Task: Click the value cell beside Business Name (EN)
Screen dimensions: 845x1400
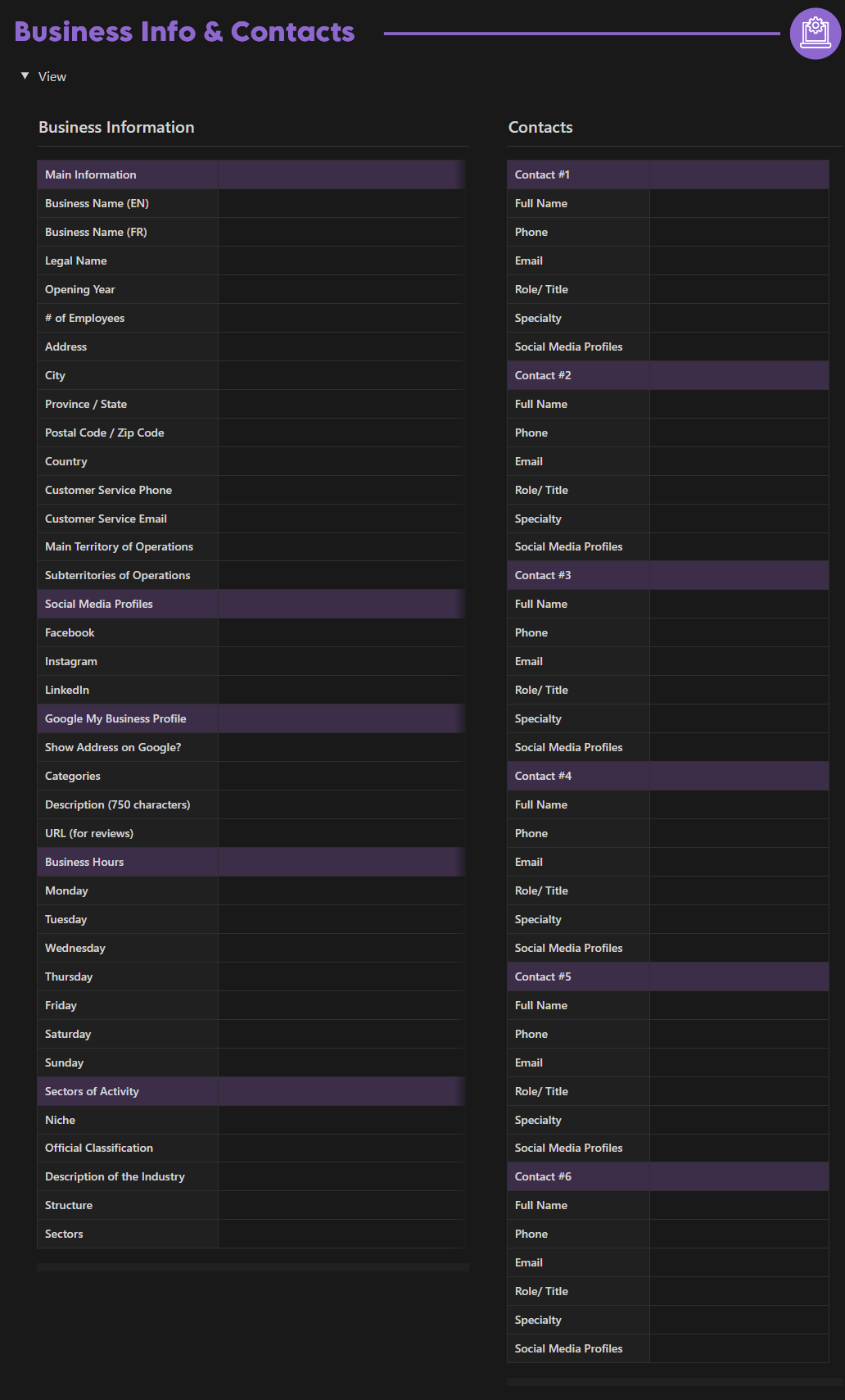Action: click(341, 203)
